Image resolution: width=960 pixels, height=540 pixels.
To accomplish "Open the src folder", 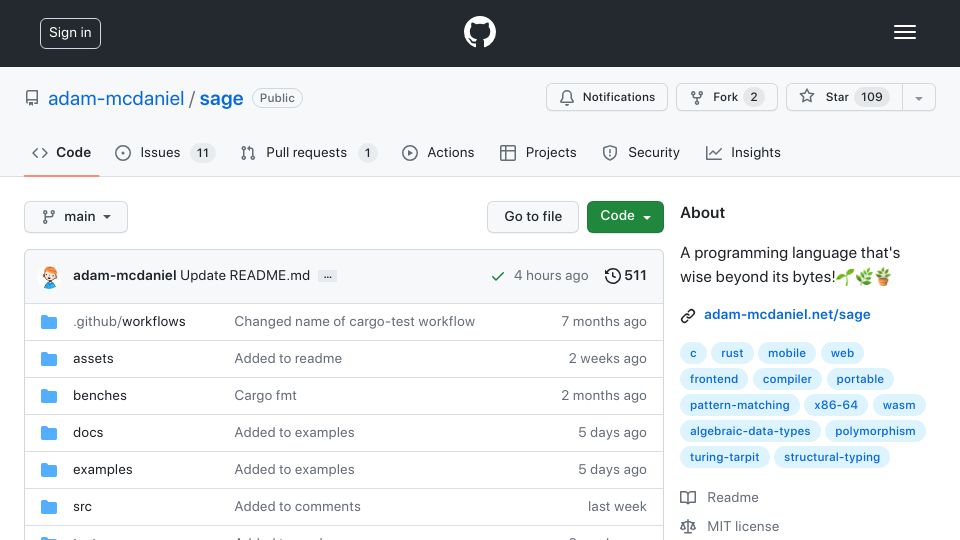I will (x=82, y=506).
